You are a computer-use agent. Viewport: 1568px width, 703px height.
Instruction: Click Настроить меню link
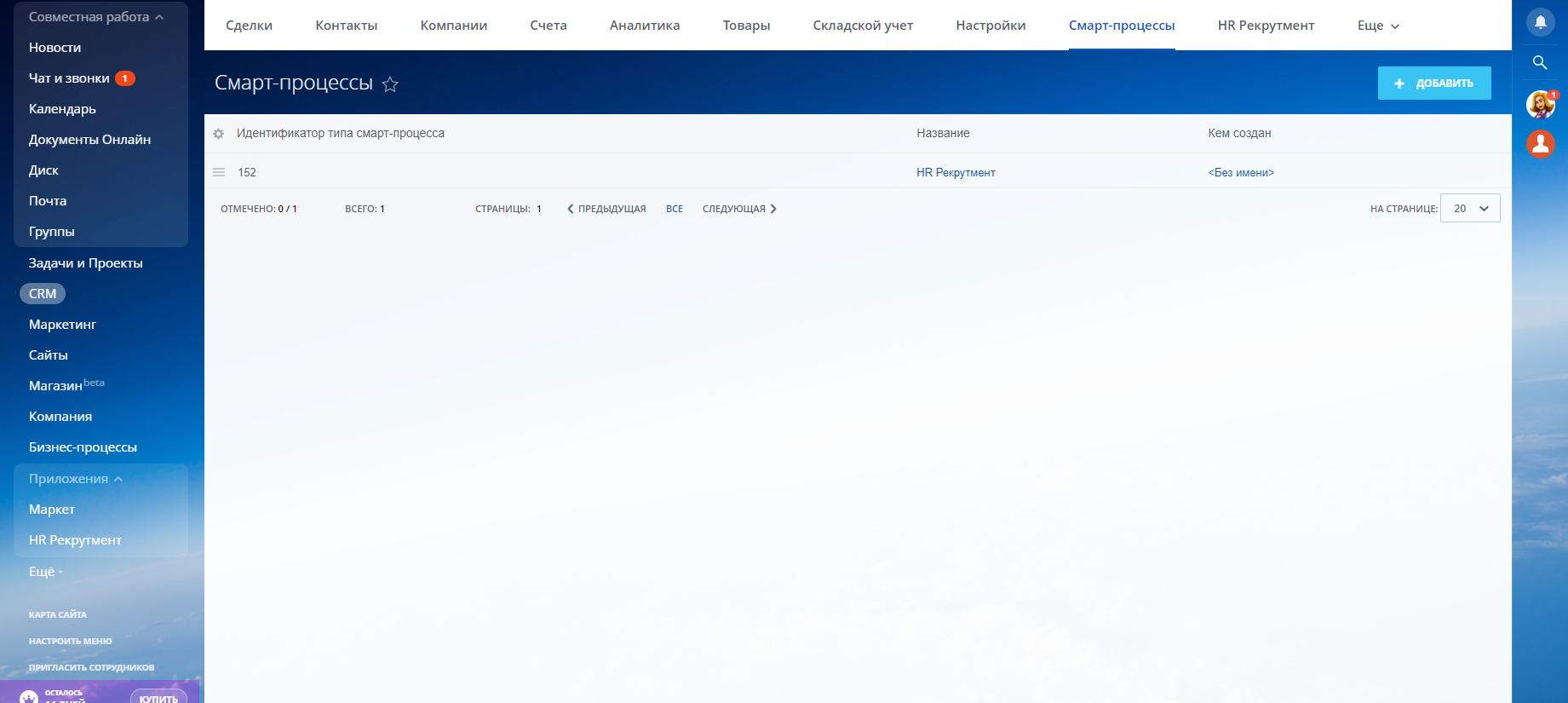pyautogui.click(x=71, y=641)
